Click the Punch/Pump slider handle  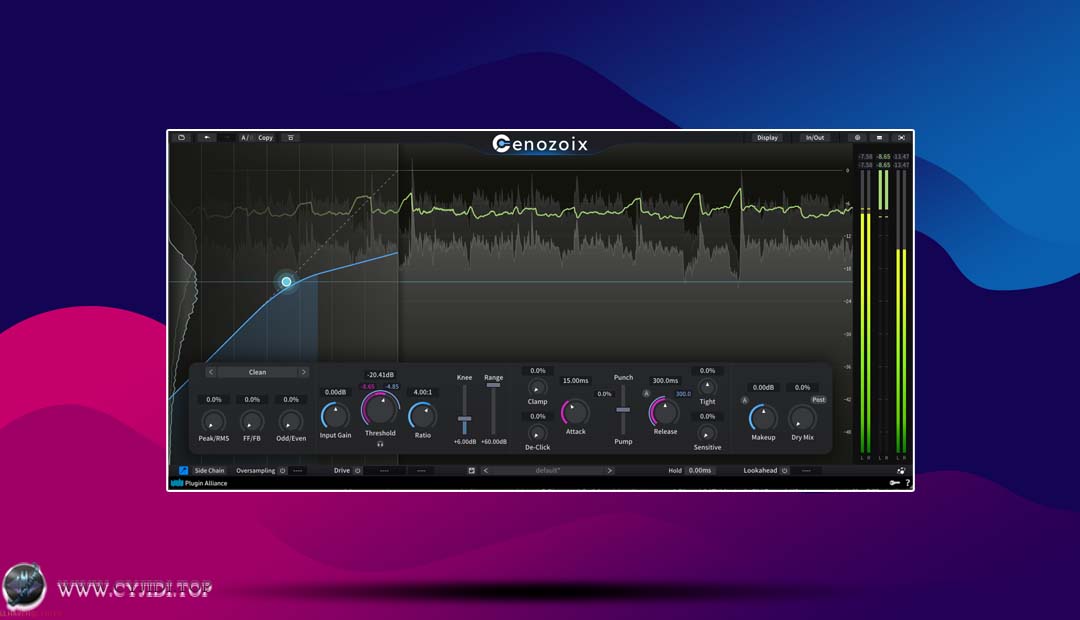(623, 410)
